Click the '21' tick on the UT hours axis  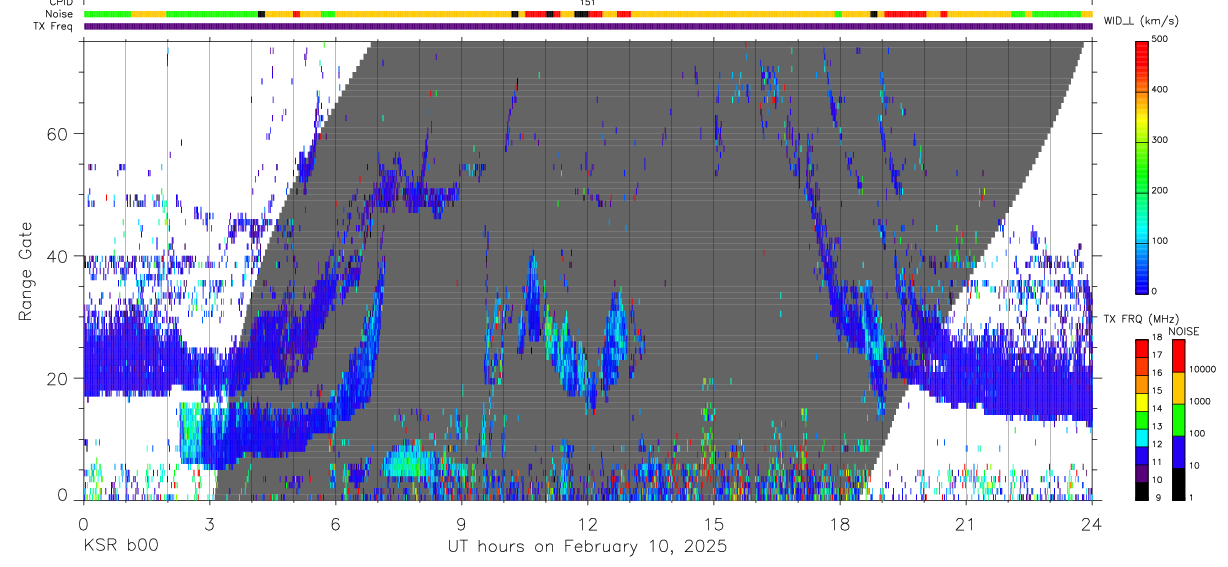click(x=965, y=524)
